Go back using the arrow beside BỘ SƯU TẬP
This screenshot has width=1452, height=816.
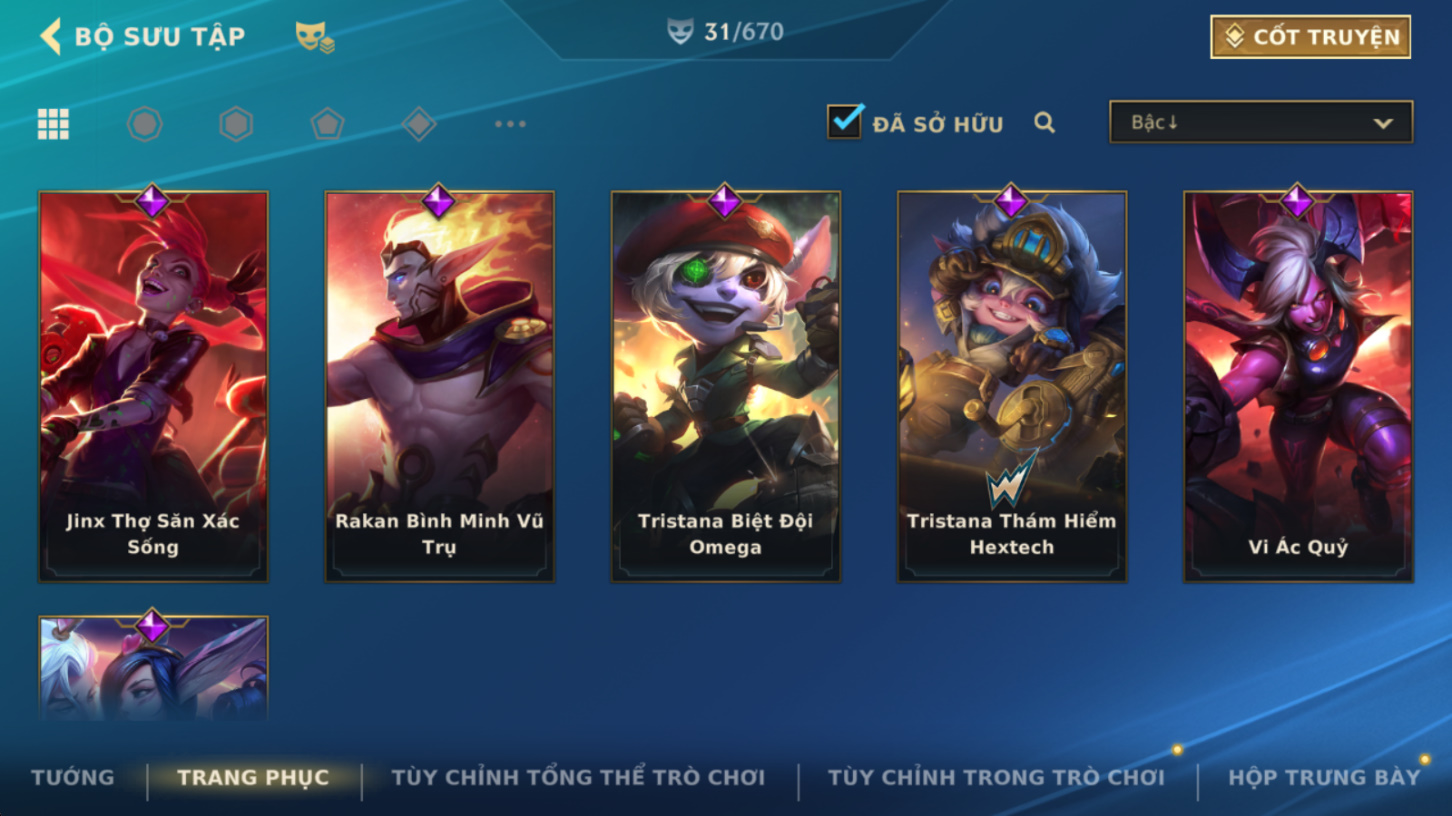click(50, 36)
